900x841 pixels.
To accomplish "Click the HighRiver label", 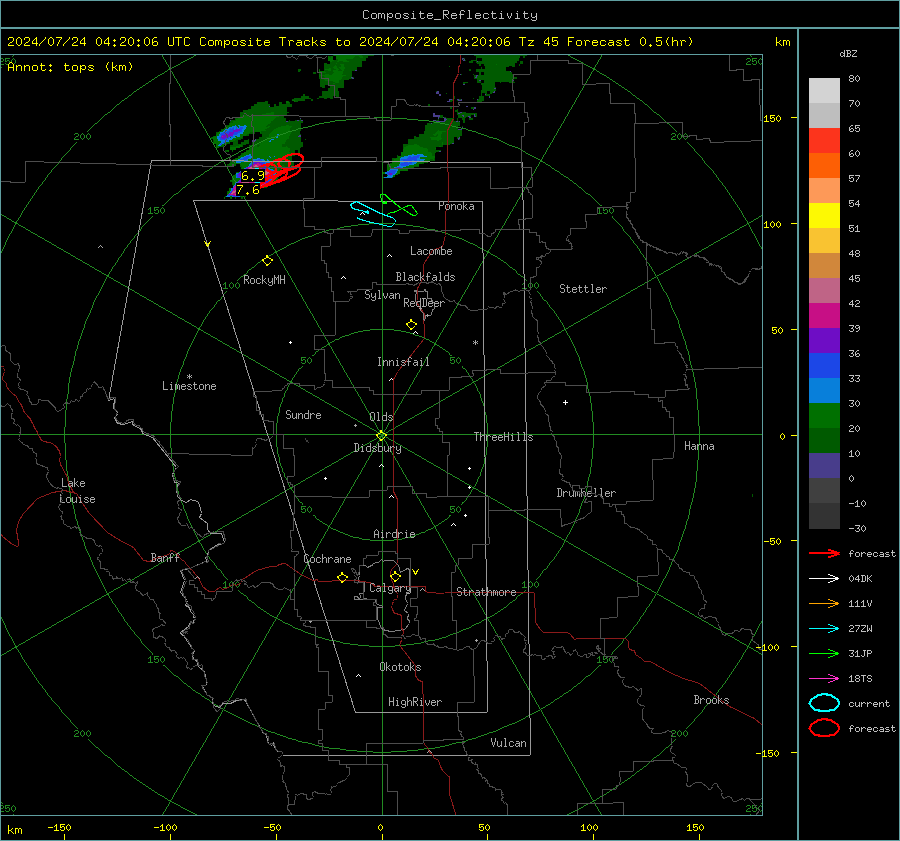I will click(415, 702).
